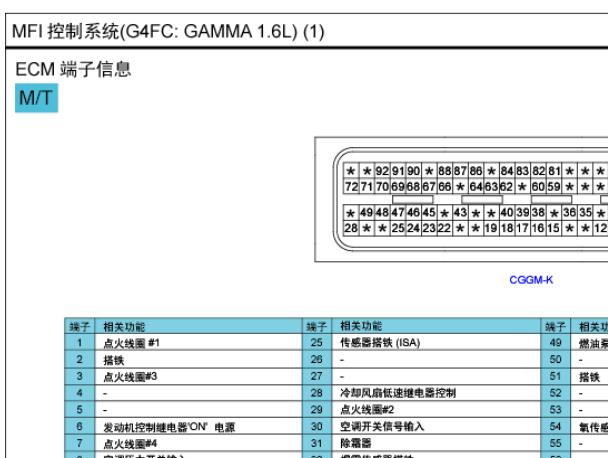Click pin 49 in the connector diagram
The image size is (608, 458).
[x=366, y=213]
